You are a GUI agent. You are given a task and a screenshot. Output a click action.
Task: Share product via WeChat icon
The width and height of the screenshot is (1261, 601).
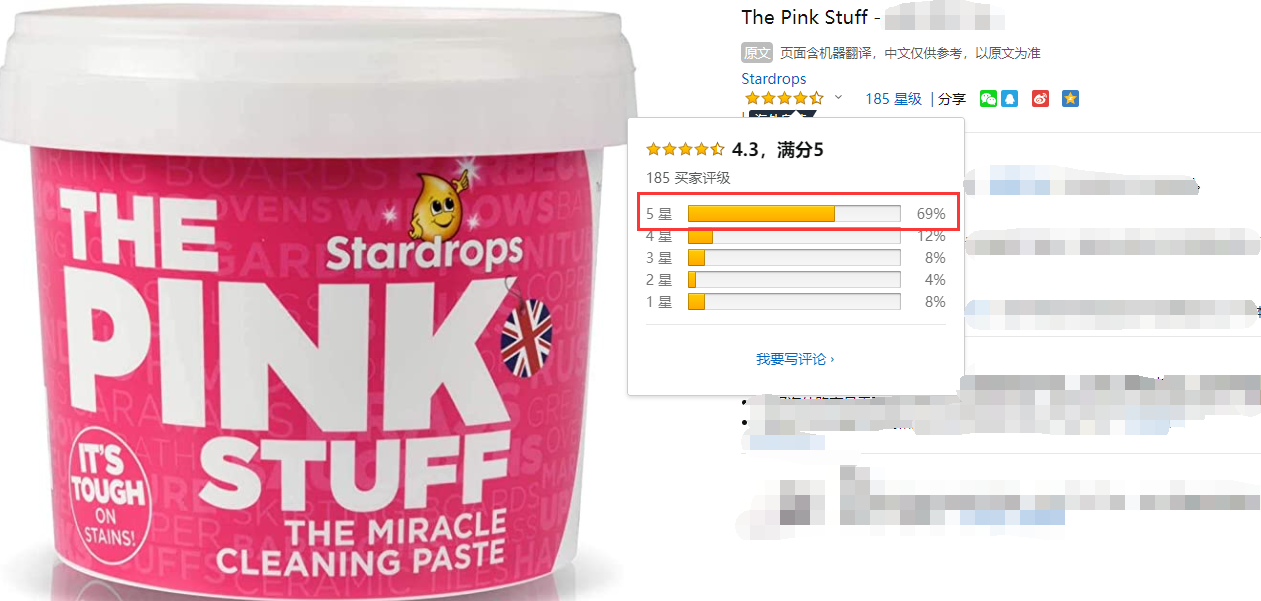[x=988, y=99]
